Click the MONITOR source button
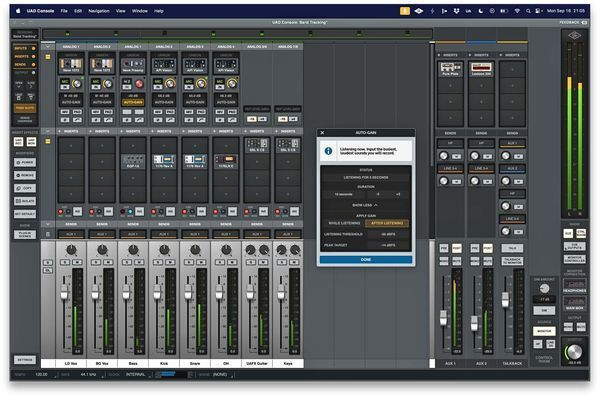The image size is (600, 396). 544,331
